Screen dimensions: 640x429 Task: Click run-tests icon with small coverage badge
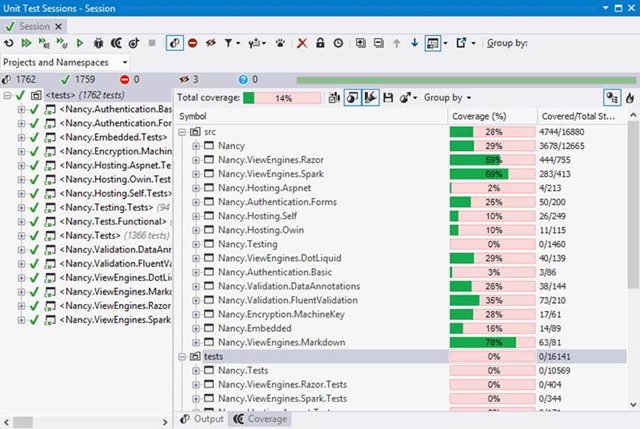click(44, 43)
